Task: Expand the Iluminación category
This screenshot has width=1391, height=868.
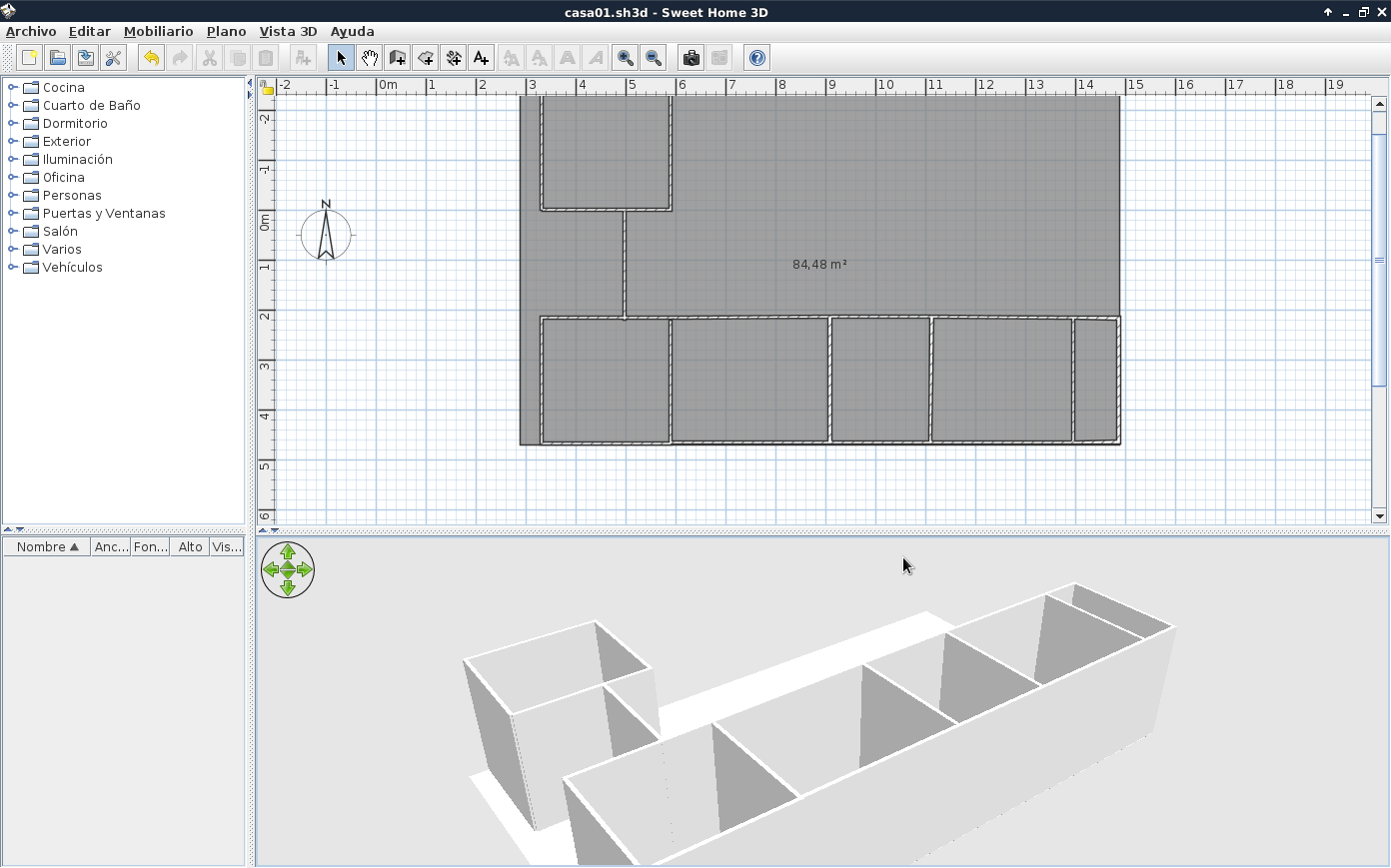Action: click(13, 159)
